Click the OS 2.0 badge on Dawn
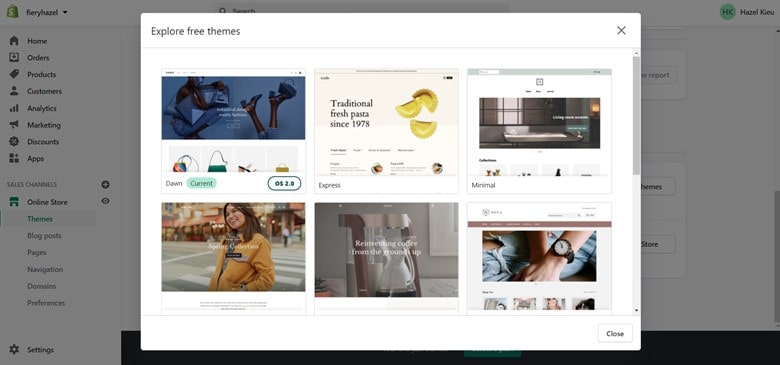 (285, 183)
